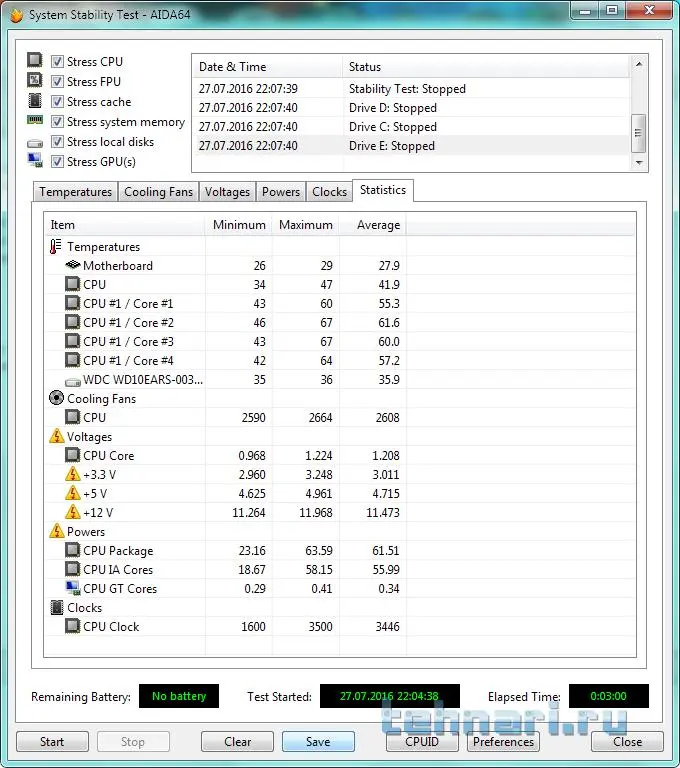The width and height of the screenshot is (680, 768).
Task: Click the Motherboard row icon
Action: pos(73,265)
